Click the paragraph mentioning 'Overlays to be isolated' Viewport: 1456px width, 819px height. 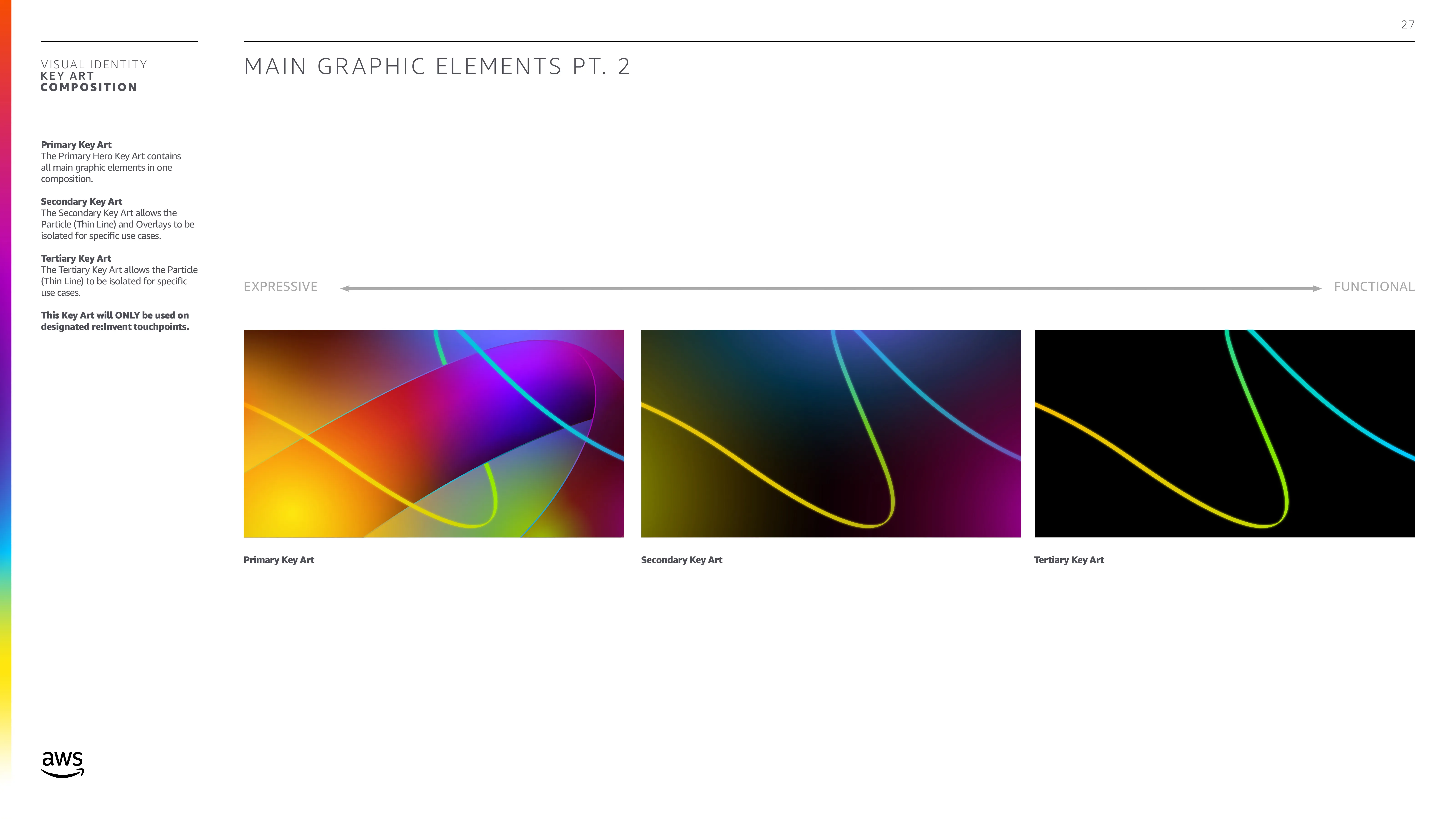(118, 224)
